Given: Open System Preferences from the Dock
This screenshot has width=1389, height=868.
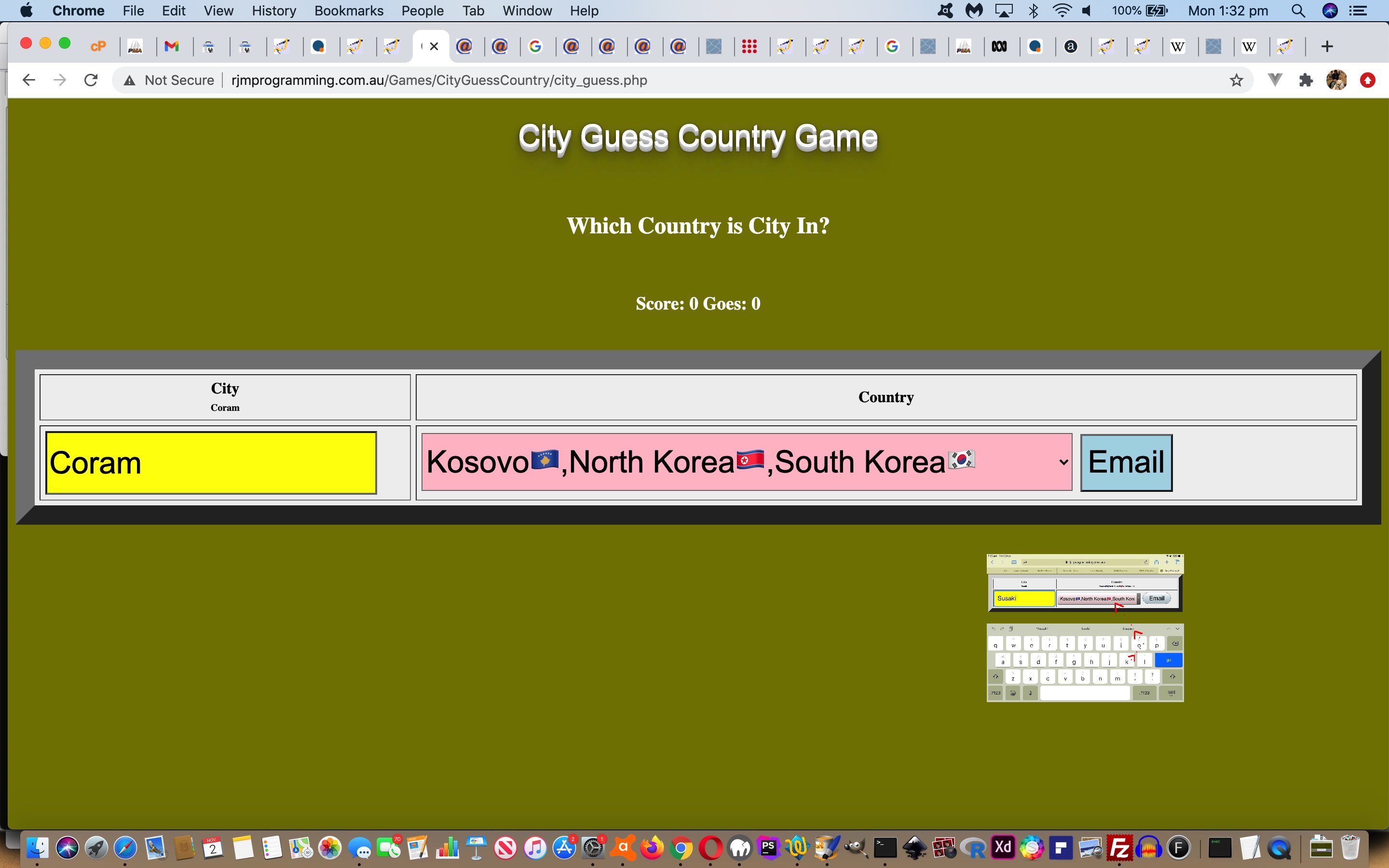Looking at the screenshot, I should point(594,847).
